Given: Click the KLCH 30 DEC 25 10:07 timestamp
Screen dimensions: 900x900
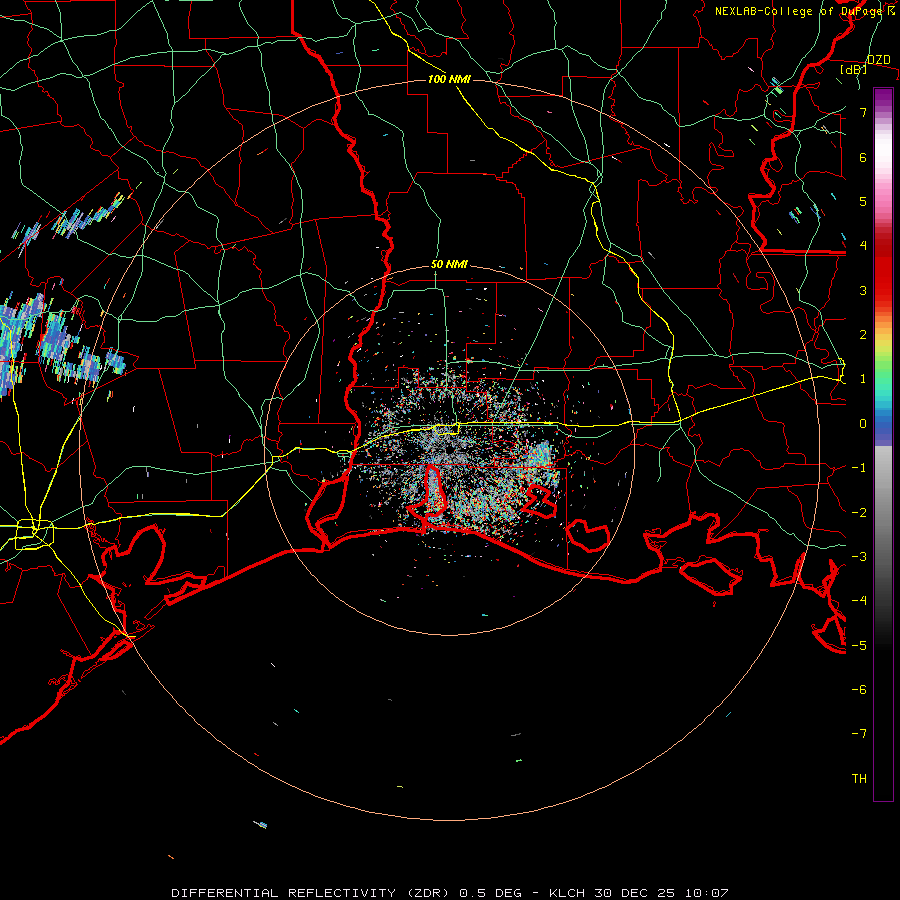Looking at the screenshot, I should point(639,893).
